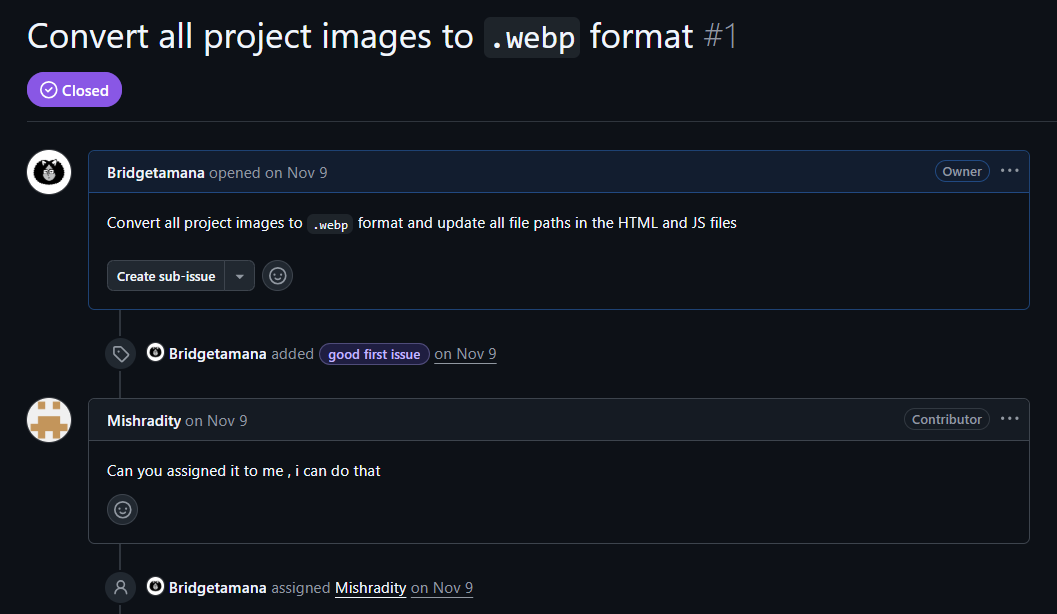
Task: Open three-dot menu on Bridgetamana's comment
Action: (1009, 171)
